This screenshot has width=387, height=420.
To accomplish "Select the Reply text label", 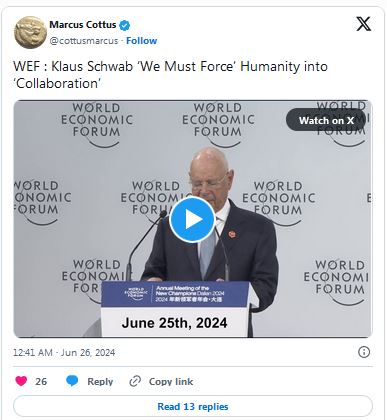I will 100,381.
